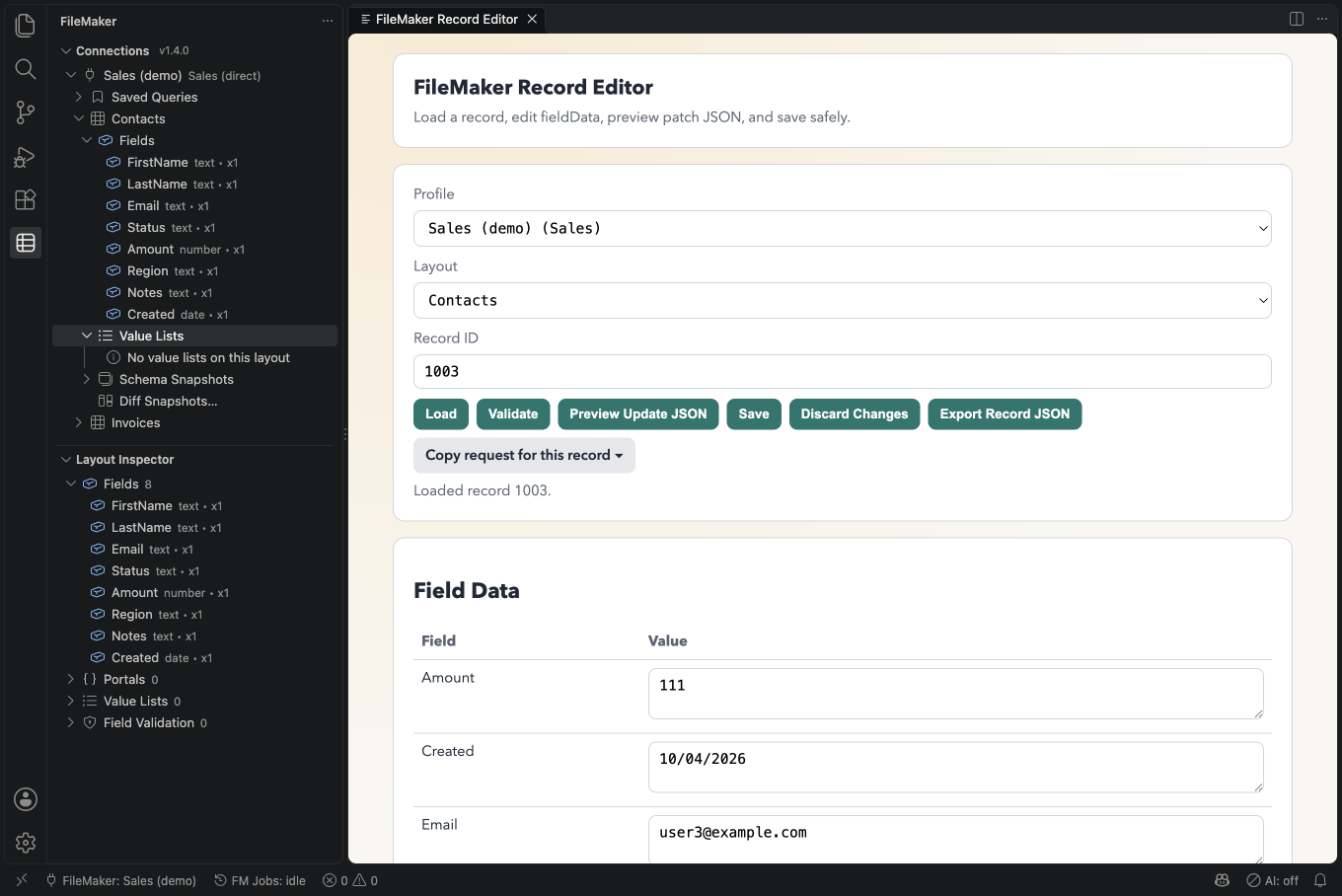Open the Extensions view

click(x=26, y=199)
